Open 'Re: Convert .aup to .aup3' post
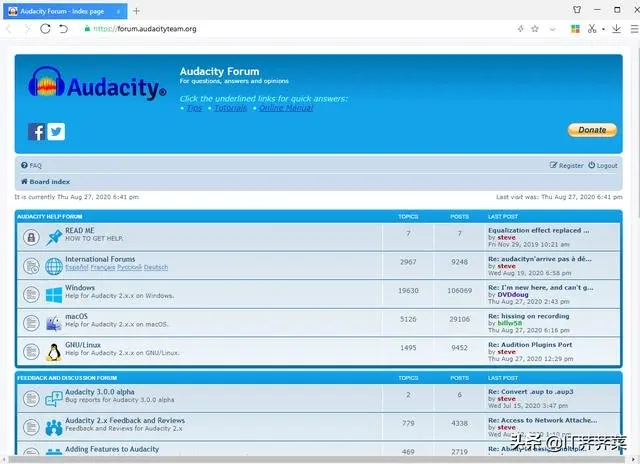The width and height of the screenshot is (640, 464). (531, 391)
